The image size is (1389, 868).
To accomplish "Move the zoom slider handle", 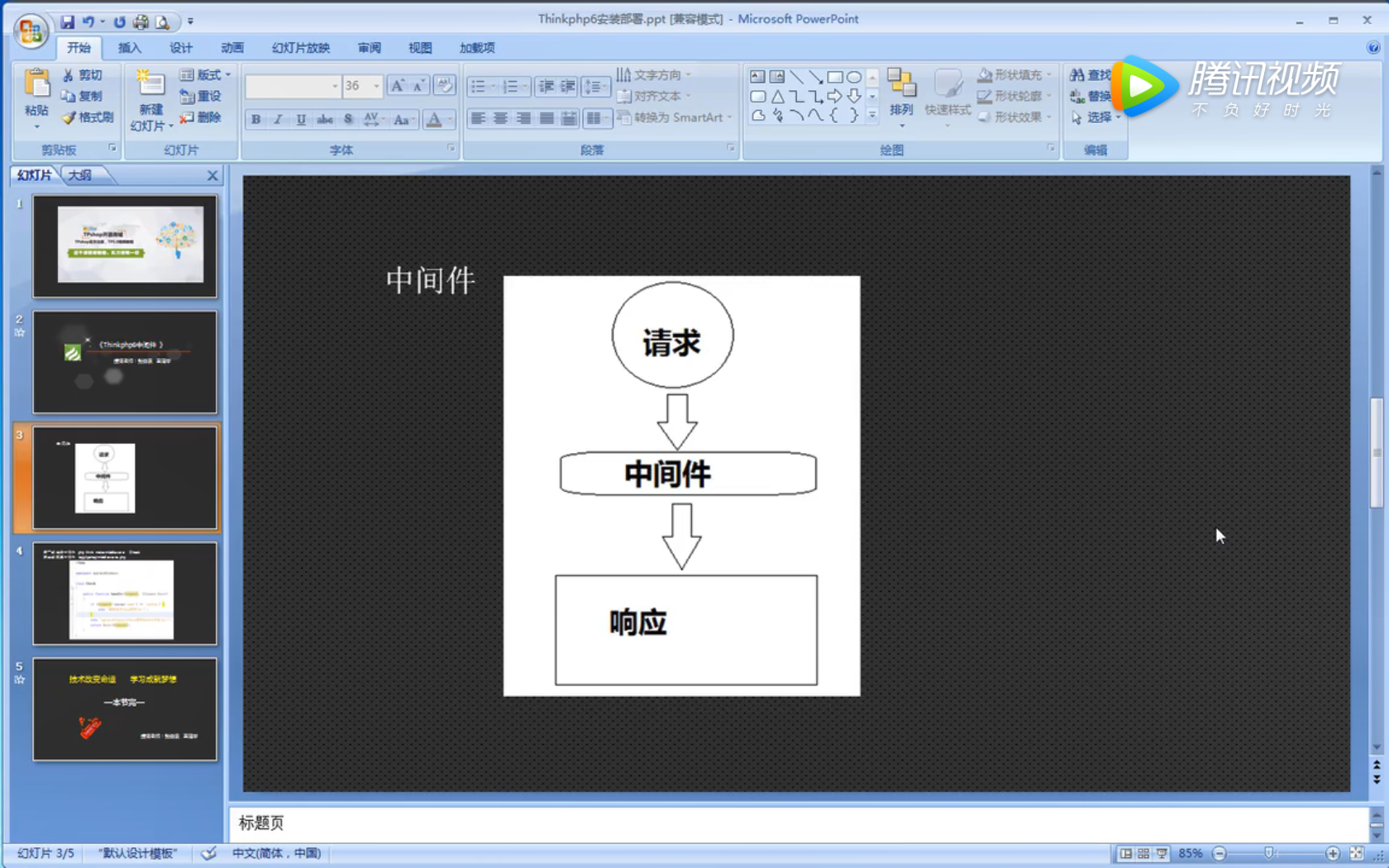I will (x=1268, y=853).
